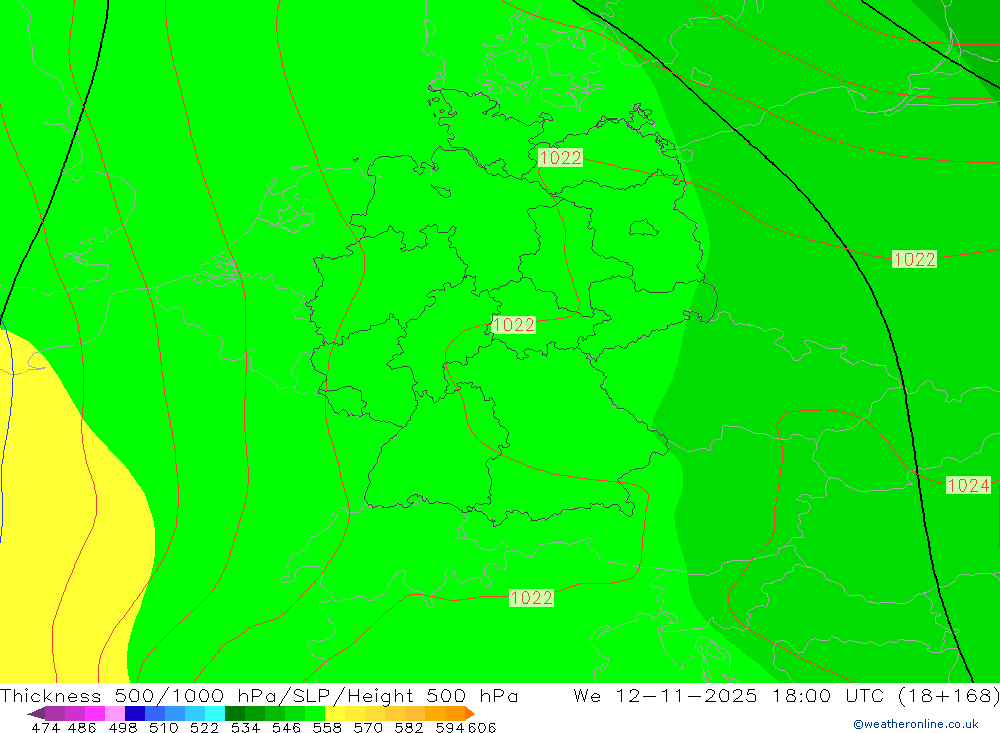Screen dimensions: 1000x733
Task: Click the 'Thickness 500/1000 hPa/SLP/Height 500 hPa' title
Action: coord(259,695)
